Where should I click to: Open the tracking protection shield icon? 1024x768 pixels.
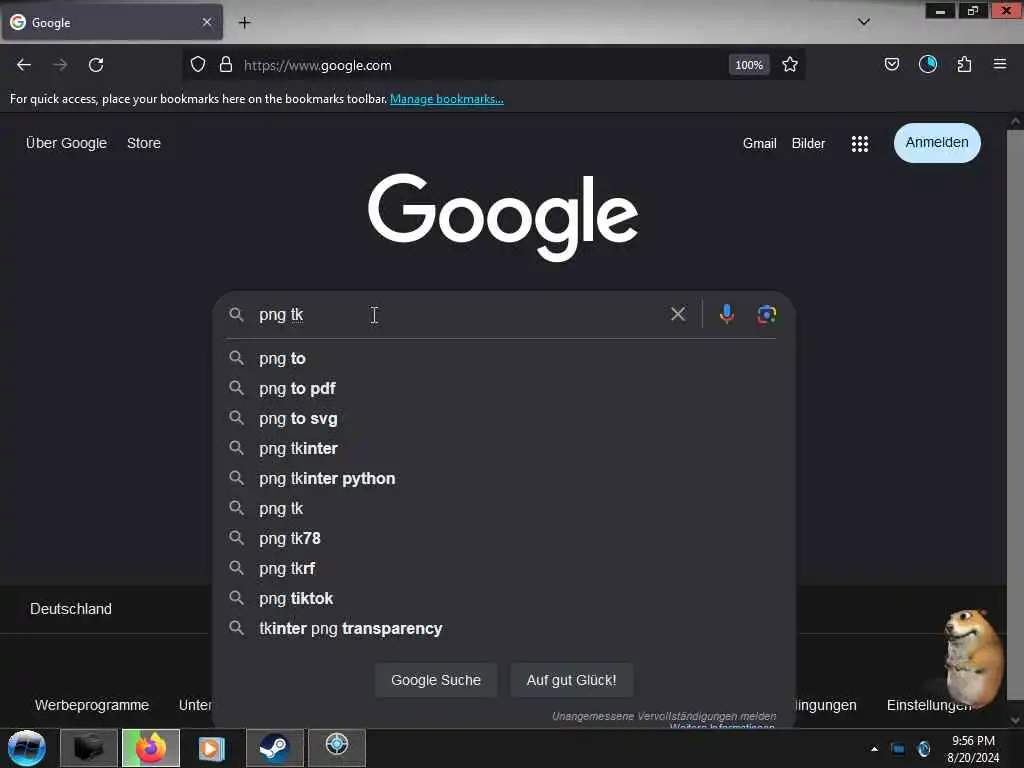(198, 65)
